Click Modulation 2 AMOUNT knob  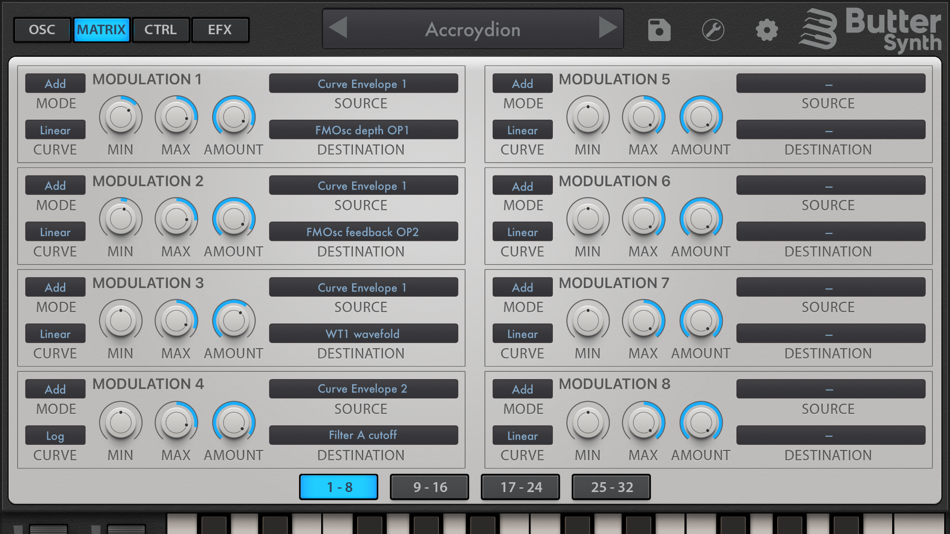pos(233,219)
